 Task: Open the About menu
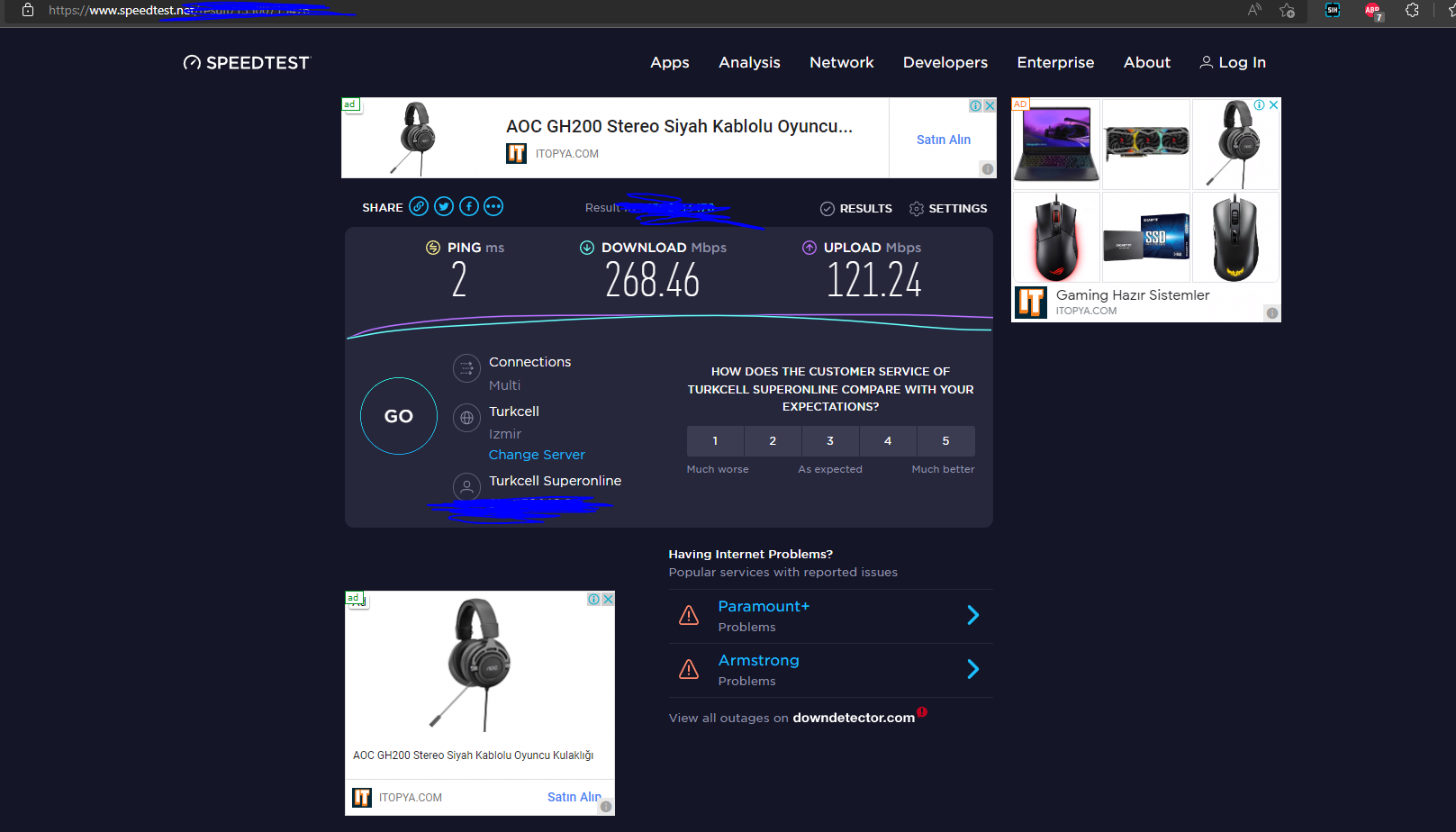[1147, 62]
